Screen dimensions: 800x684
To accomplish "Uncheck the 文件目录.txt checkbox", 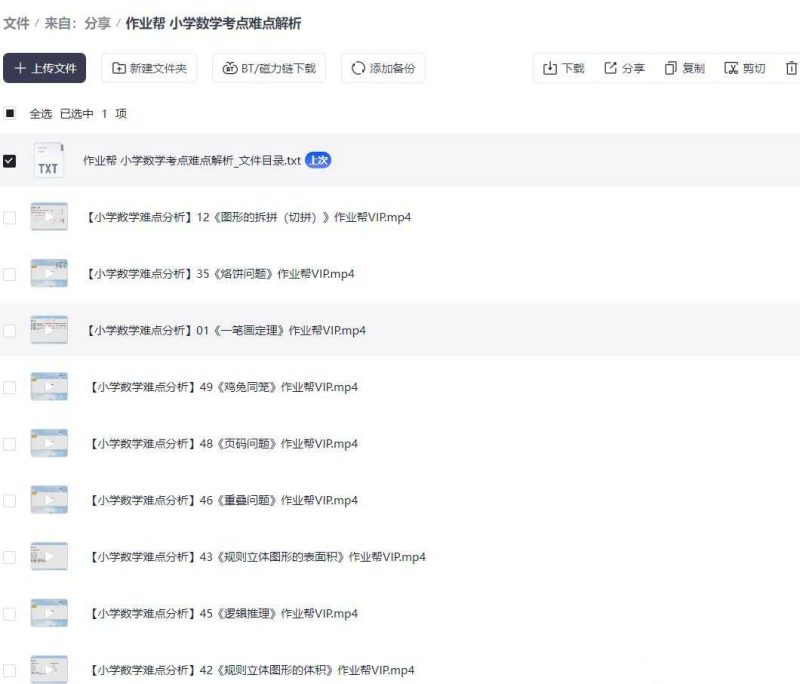I will coord(11,159).
